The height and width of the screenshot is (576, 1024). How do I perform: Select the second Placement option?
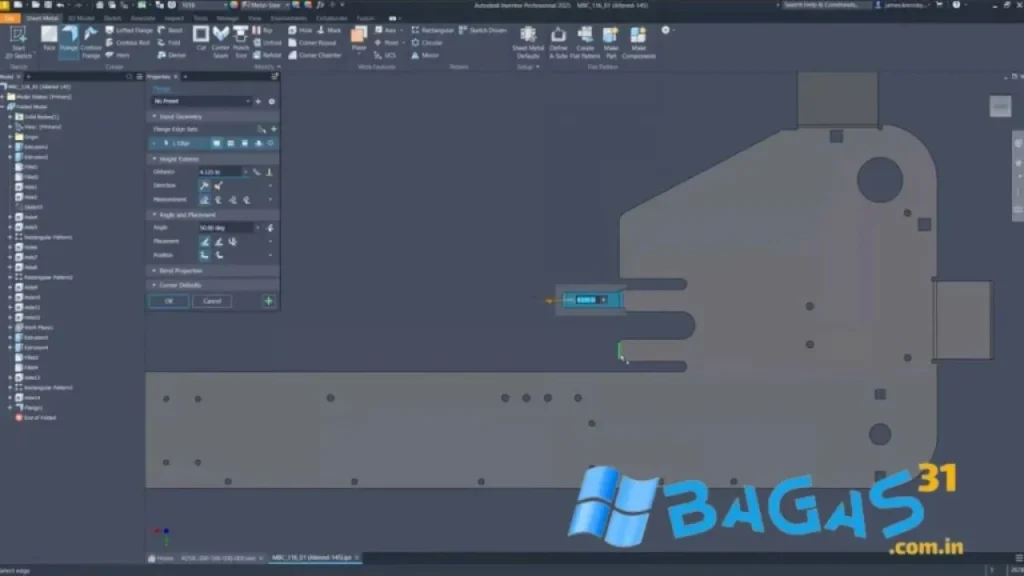point(218,241)
